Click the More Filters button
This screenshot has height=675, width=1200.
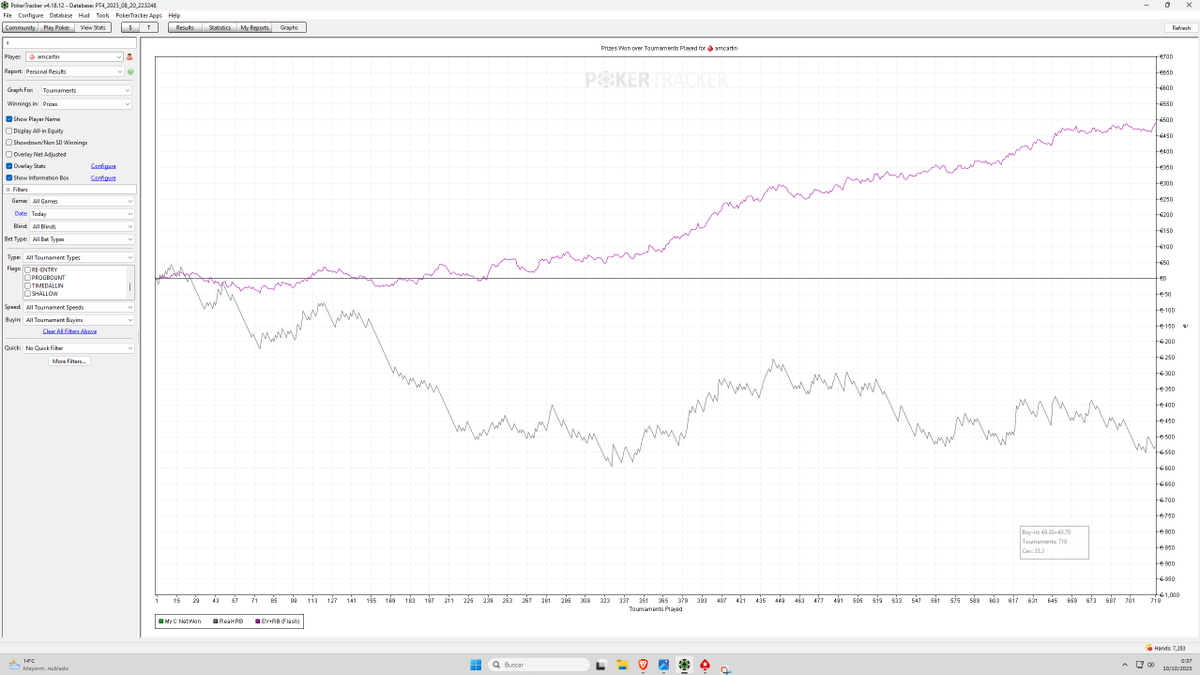coord(70,361)
